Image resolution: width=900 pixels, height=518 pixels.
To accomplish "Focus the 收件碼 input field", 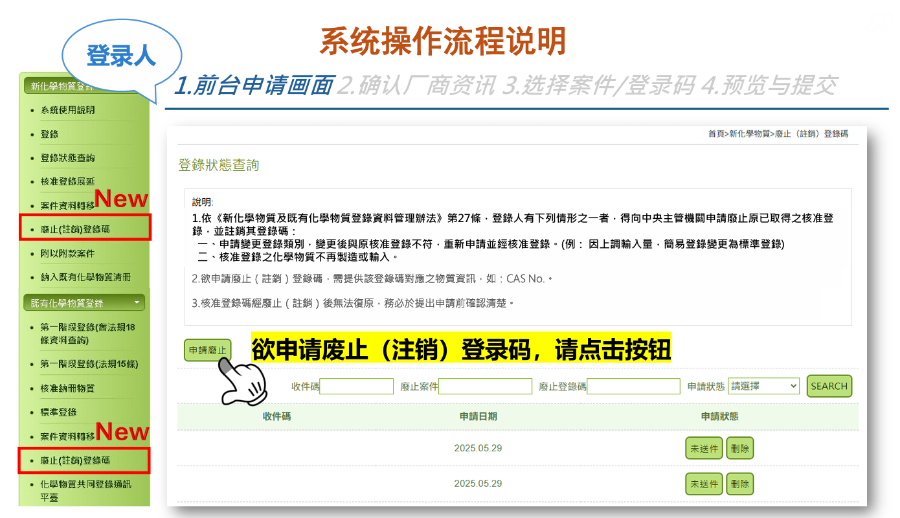I will (356, 386).
